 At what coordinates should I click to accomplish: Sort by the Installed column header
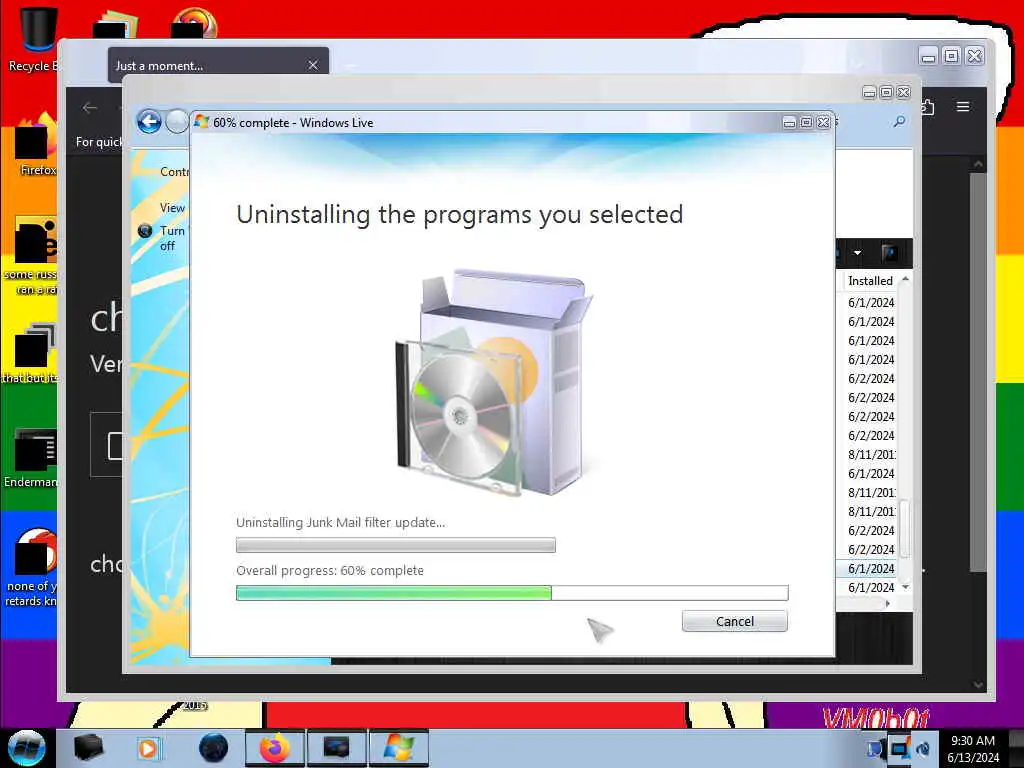pyautogui.click(x=870, y=281)
